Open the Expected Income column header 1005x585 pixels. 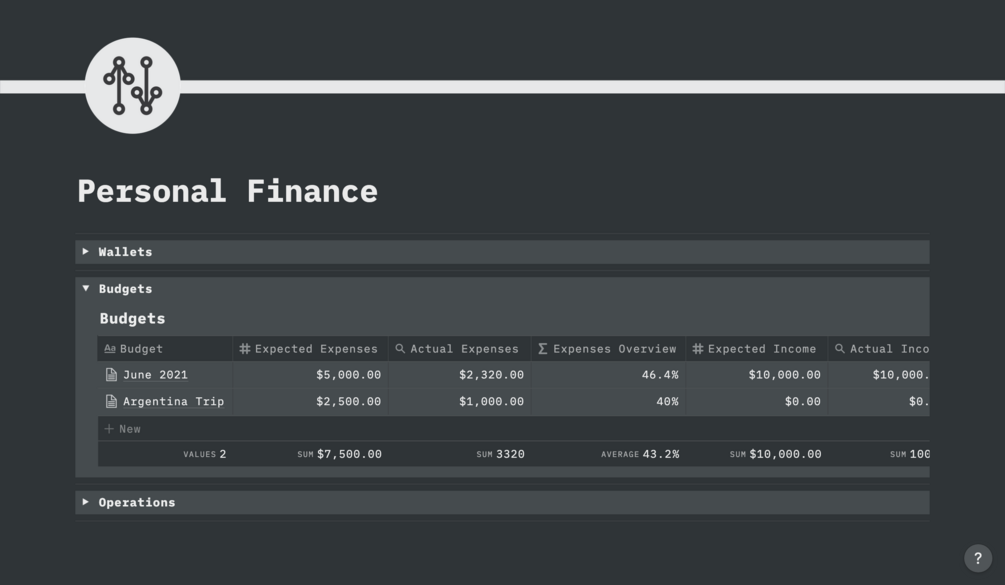click(x=761, y=349)
